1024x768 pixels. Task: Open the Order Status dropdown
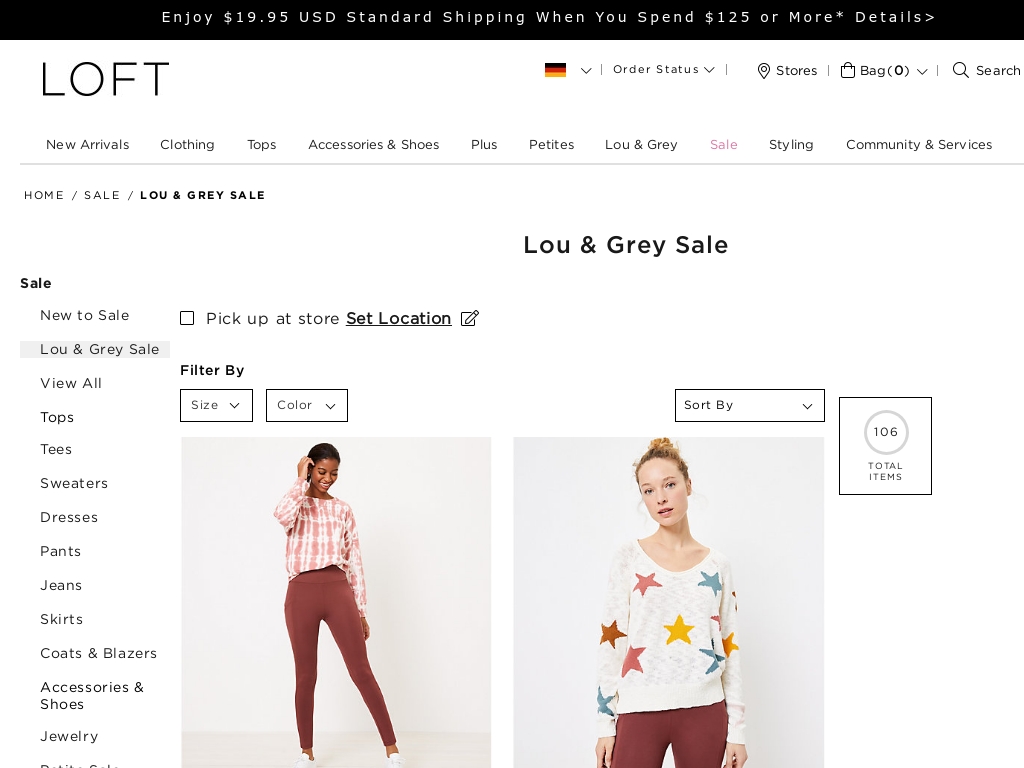[x=663, y=70]
